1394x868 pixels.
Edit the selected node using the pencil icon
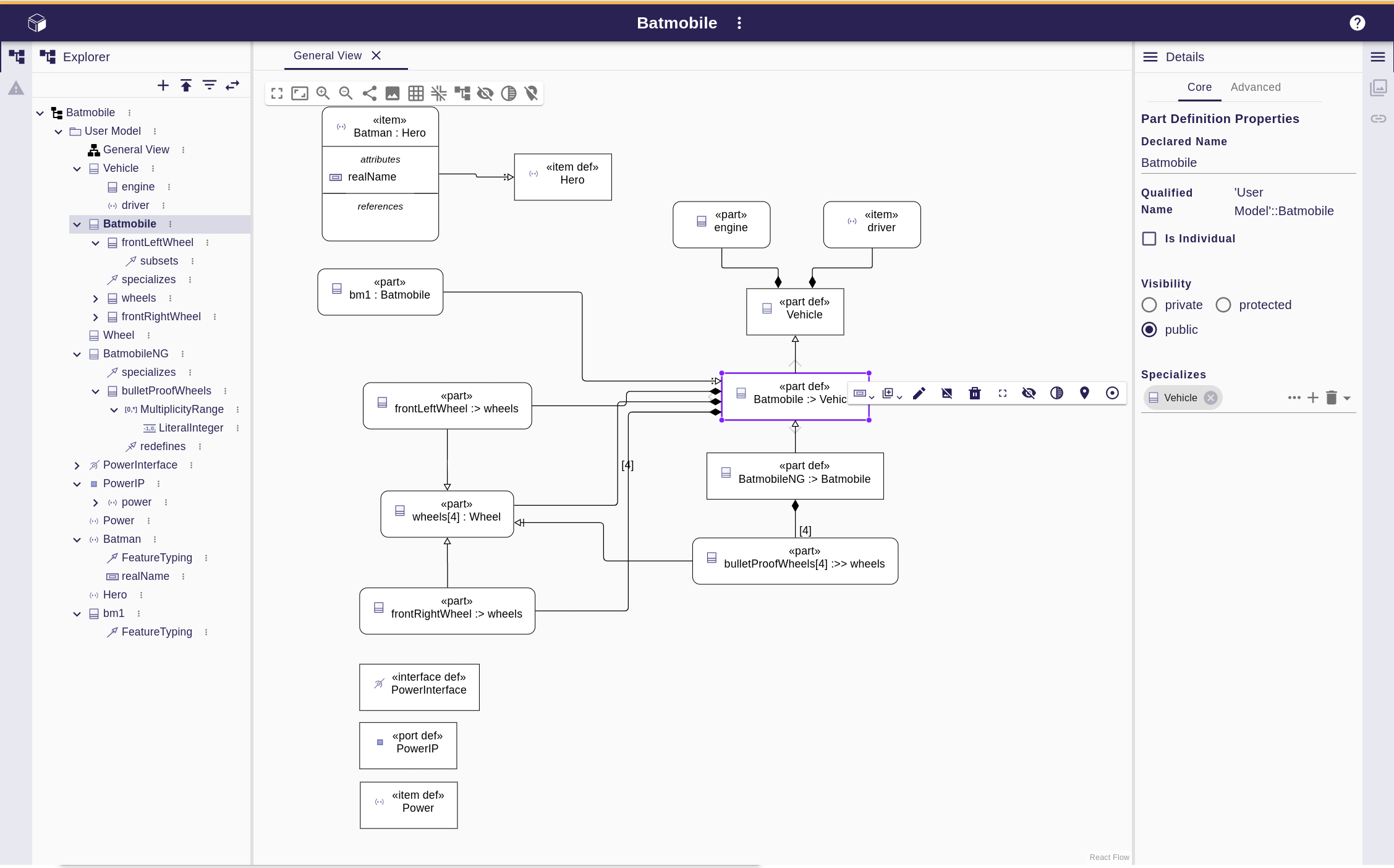pyautogui.click(x=919, y=393)
